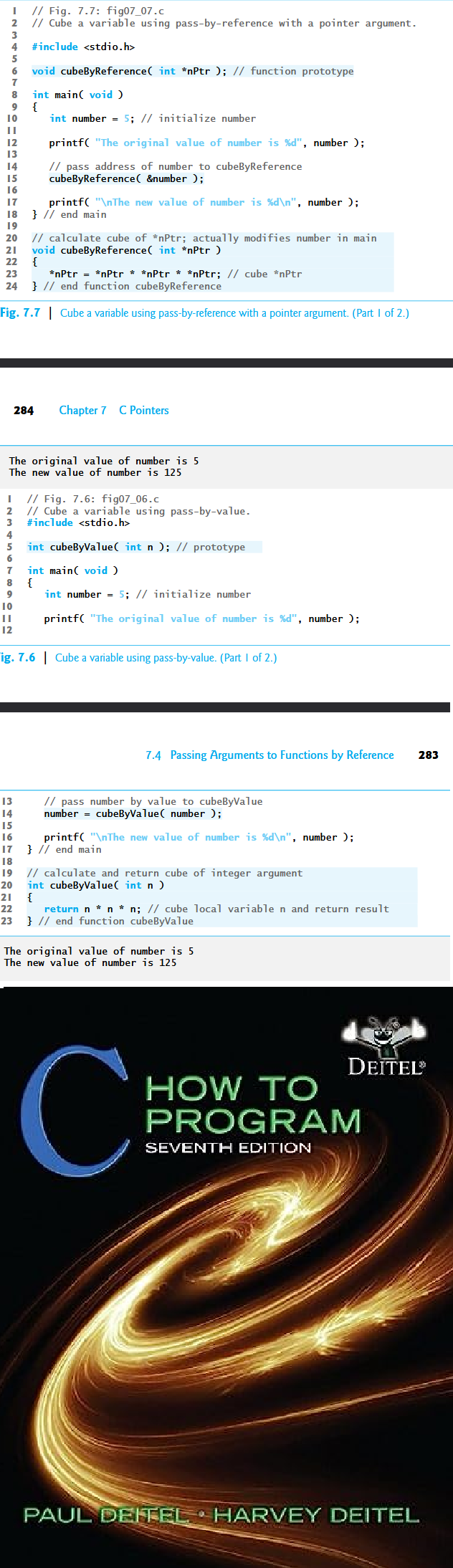Click the call 'cubeByReference( &number );'
453x1568 pixels.
126,178
